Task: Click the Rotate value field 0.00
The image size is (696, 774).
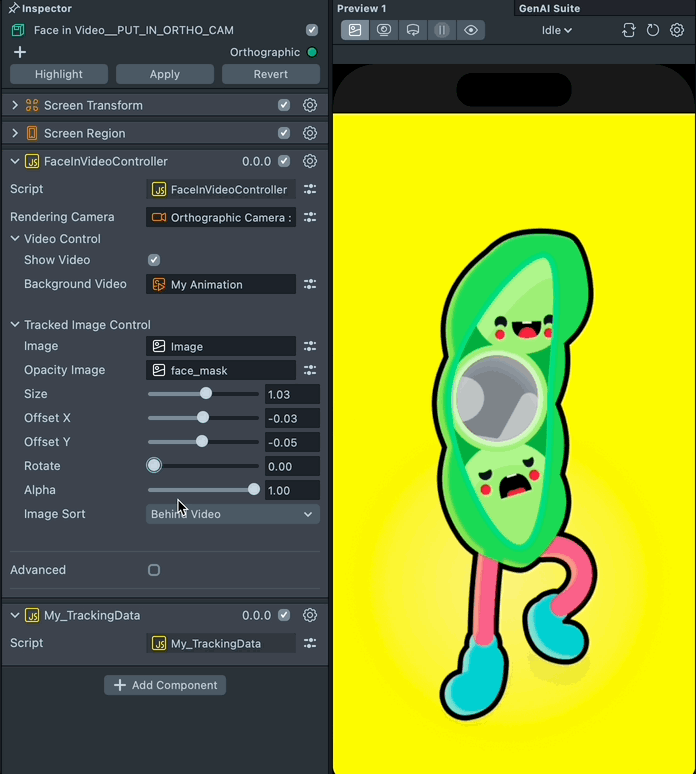Action: point(292,466)
